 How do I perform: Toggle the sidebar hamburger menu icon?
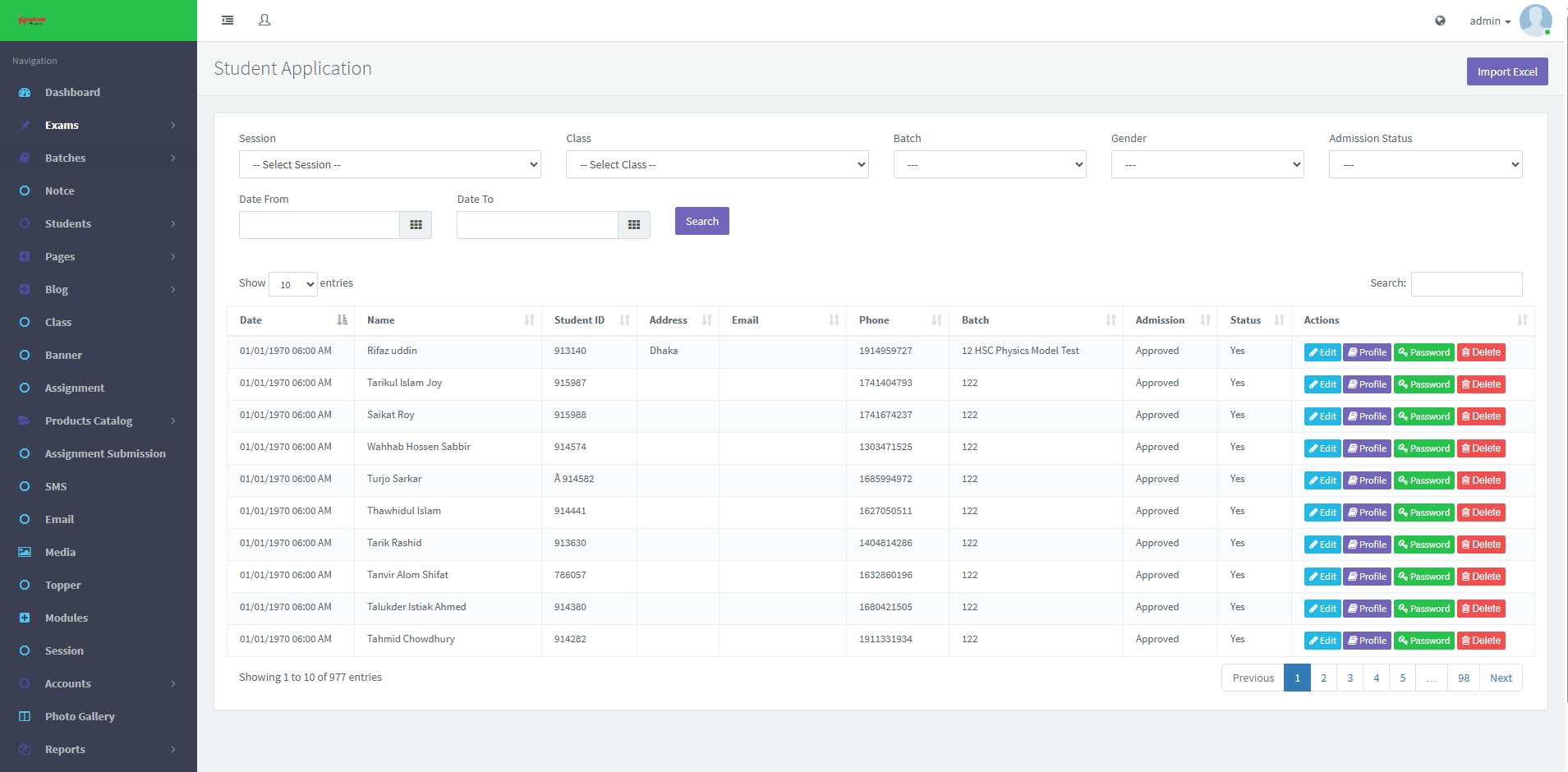(x=228, y=21)
